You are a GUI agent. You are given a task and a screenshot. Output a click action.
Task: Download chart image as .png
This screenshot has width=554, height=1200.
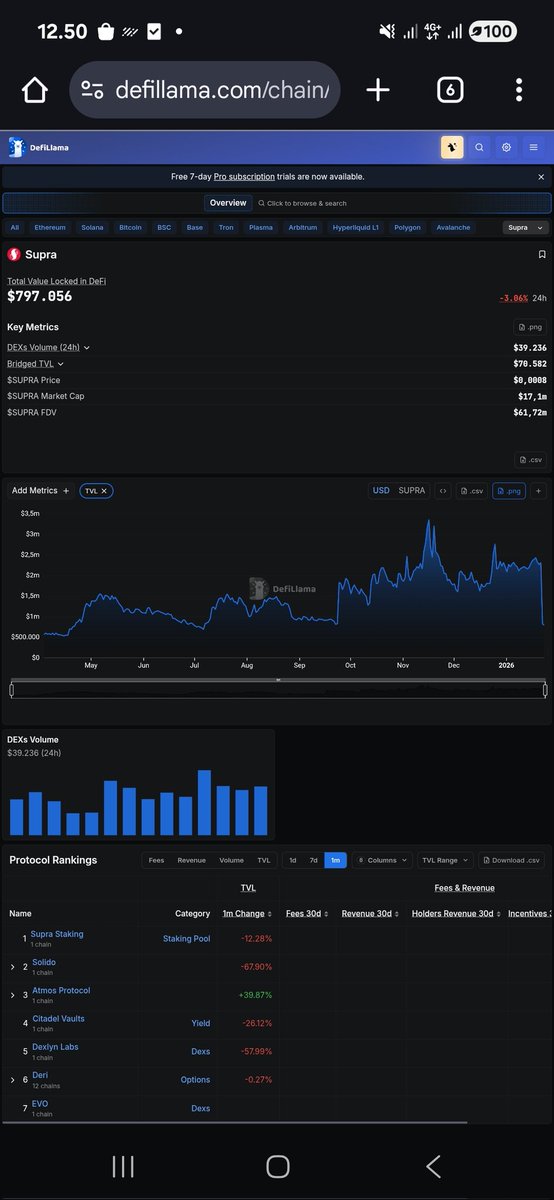tap(509, 491)
